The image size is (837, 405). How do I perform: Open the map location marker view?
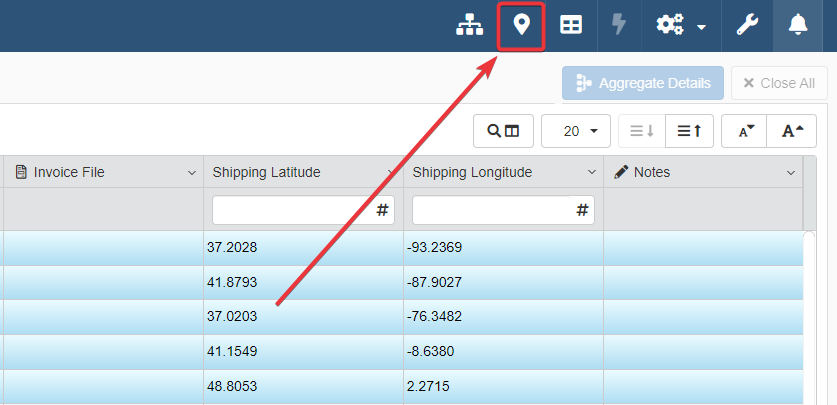521,26
